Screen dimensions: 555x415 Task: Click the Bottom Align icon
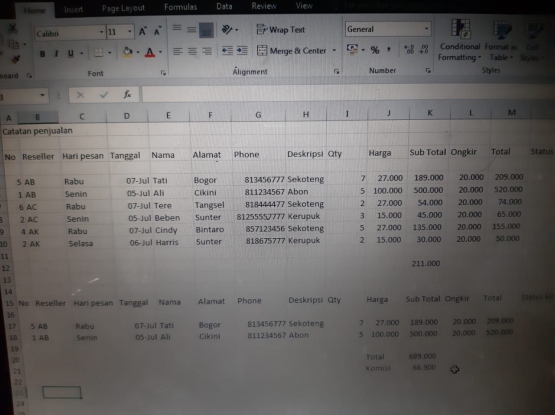coord(206,30)
